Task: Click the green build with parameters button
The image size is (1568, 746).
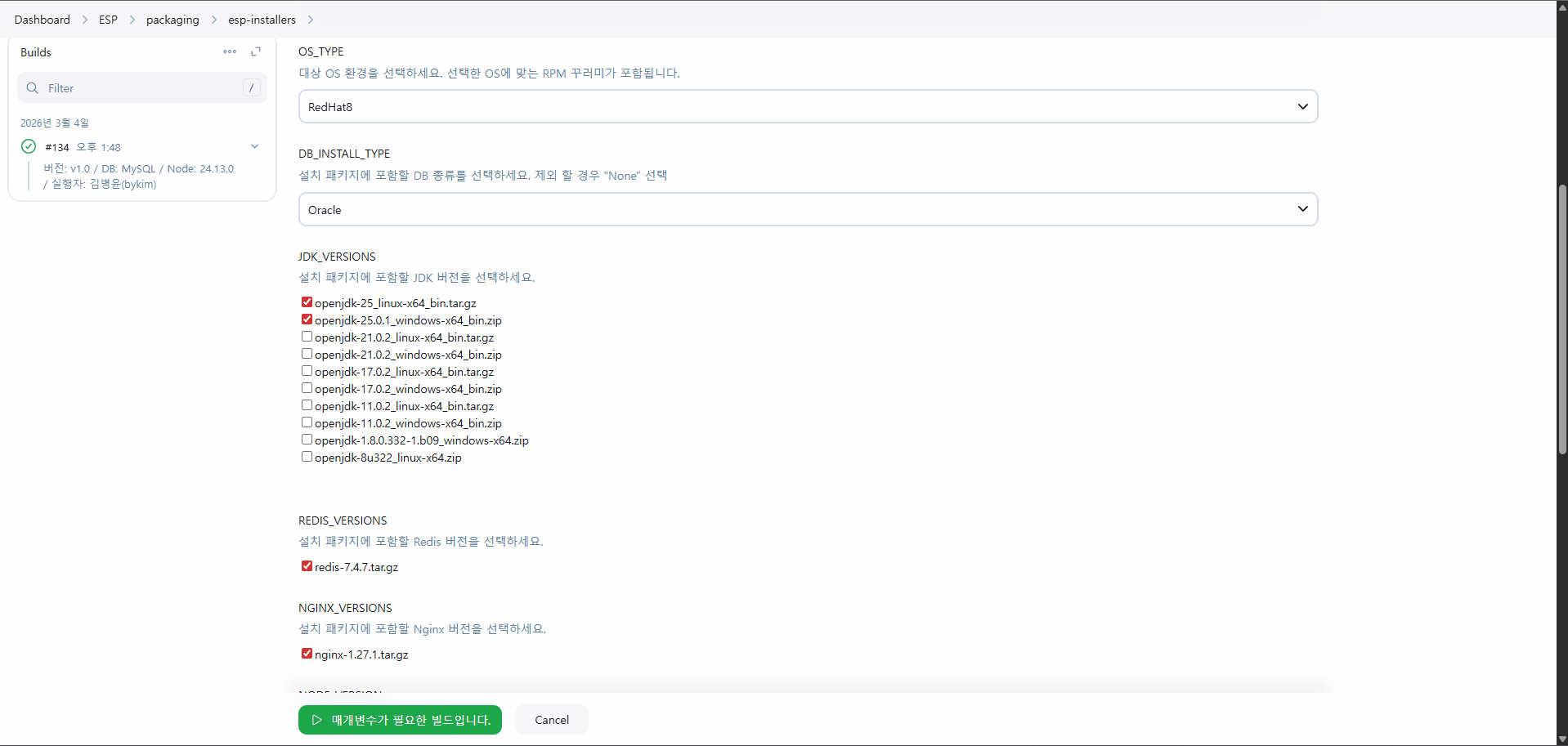Action: pyautogui.click(x=400, y=720)
